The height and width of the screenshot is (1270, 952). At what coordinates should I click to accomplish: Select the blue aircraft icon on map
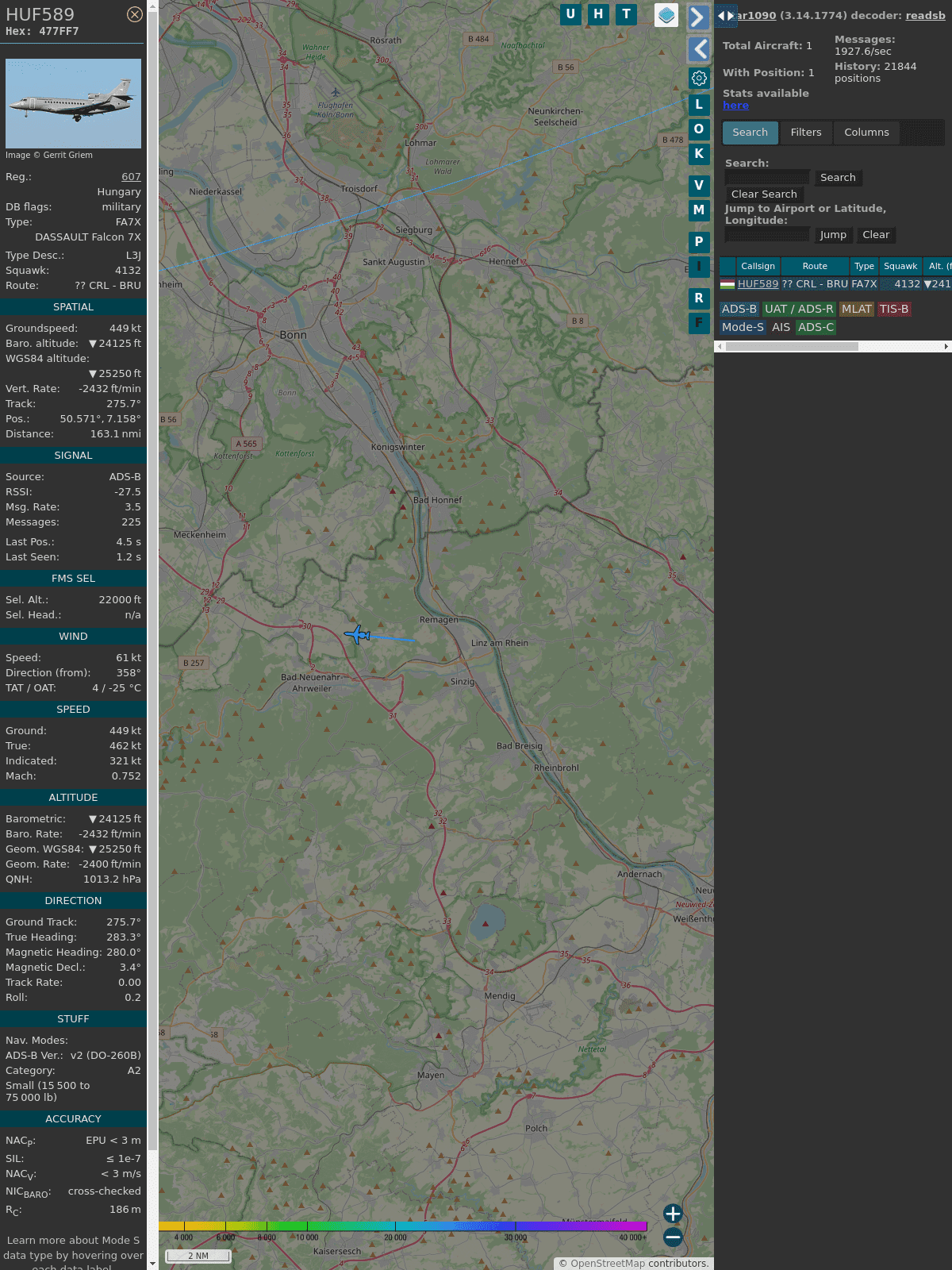358,634
